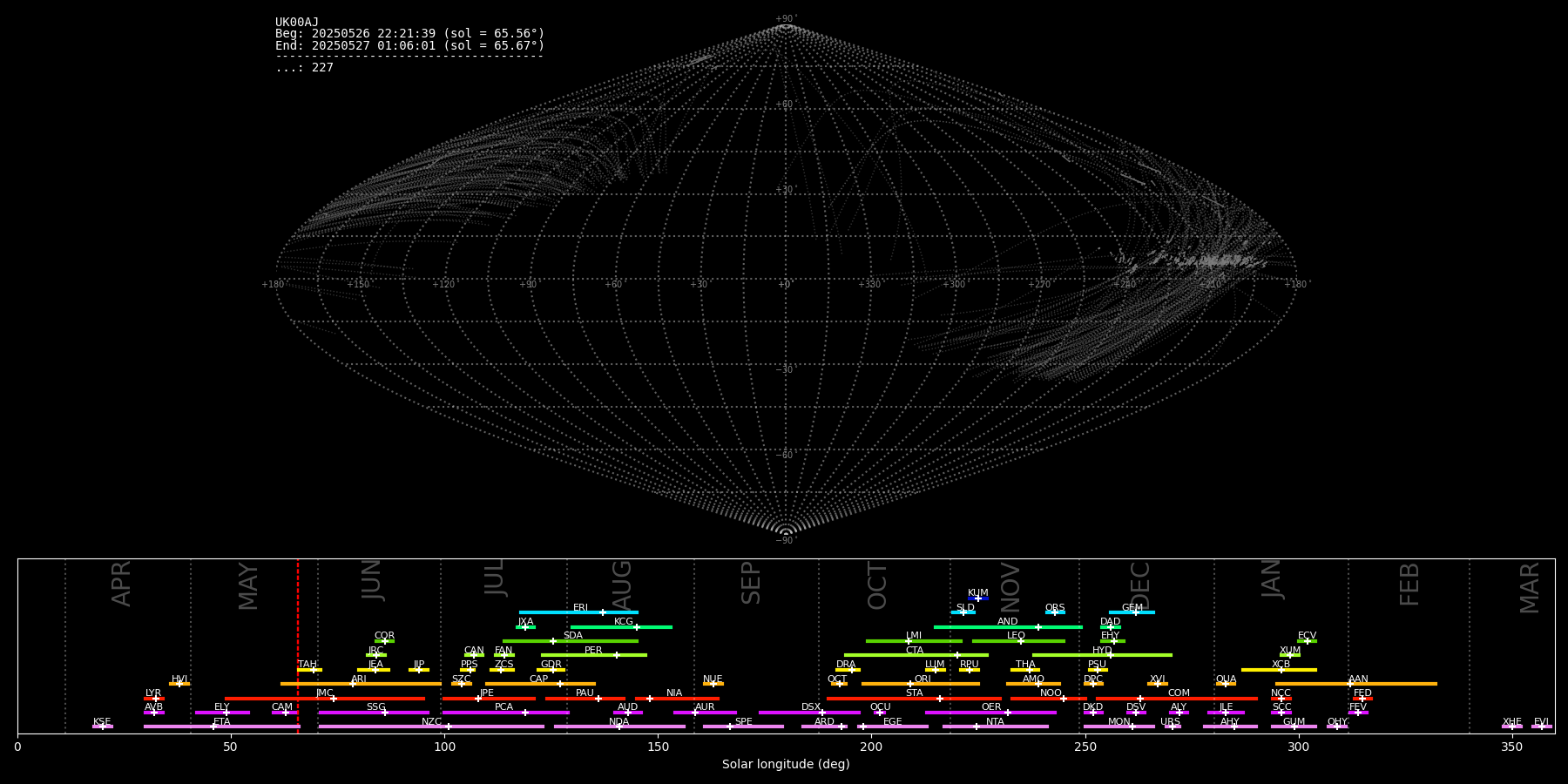This screenshot has height=784, width=1568.
Task: Click the NOV month label
Action: tap(1010, 586)
